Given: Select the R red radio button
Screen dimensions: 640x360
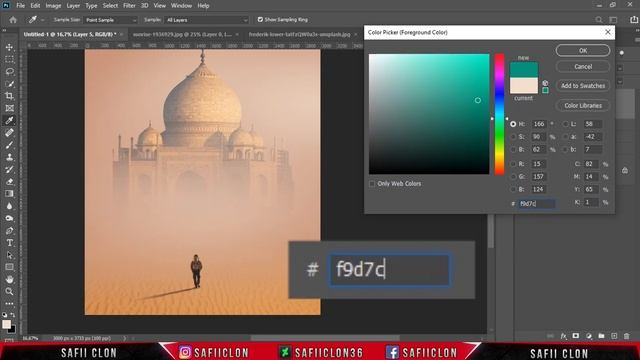Looking at the screenshot, I should 513,164.
